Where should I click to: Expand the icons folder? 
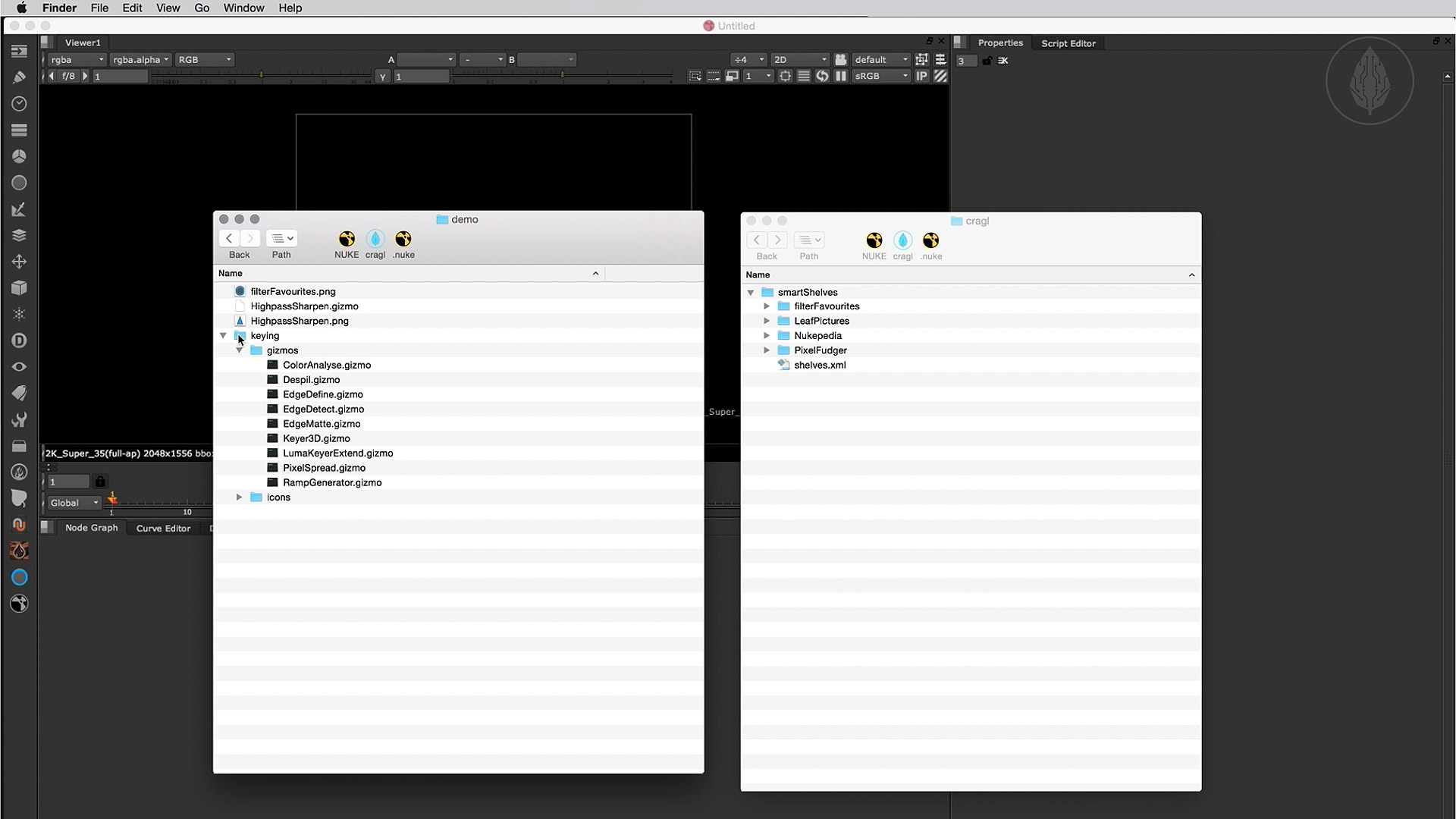[239, 497]
